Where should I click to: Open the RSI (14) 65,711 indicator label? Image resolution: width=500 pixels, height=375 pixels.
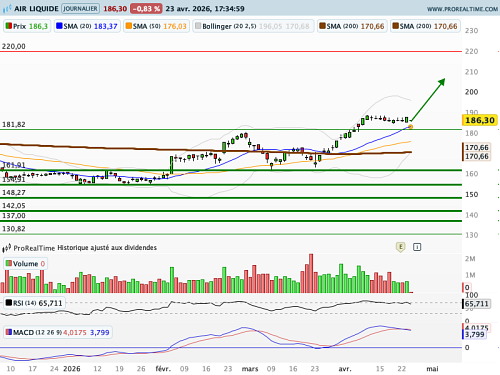click(34, 303)
